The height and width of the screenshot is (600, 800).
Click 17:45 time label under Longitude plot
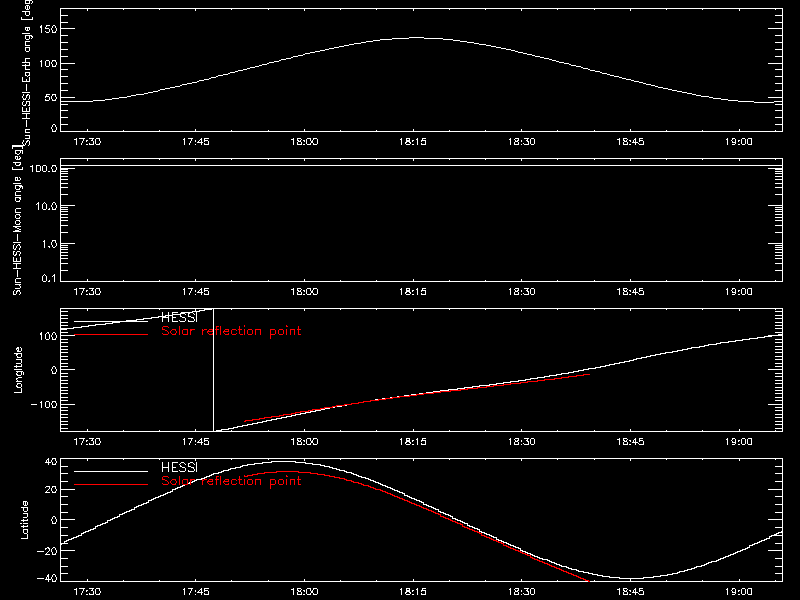(195, 442)
